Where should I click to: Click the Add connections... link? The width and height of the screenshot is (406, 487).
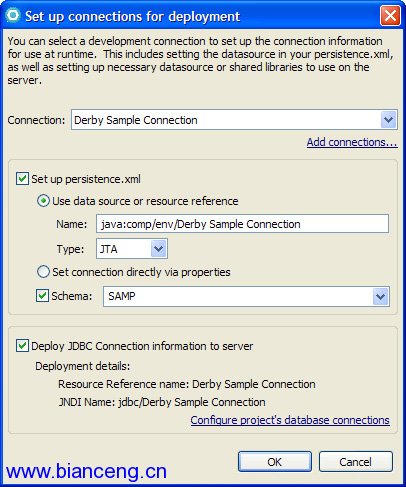[x=352, y=142]
